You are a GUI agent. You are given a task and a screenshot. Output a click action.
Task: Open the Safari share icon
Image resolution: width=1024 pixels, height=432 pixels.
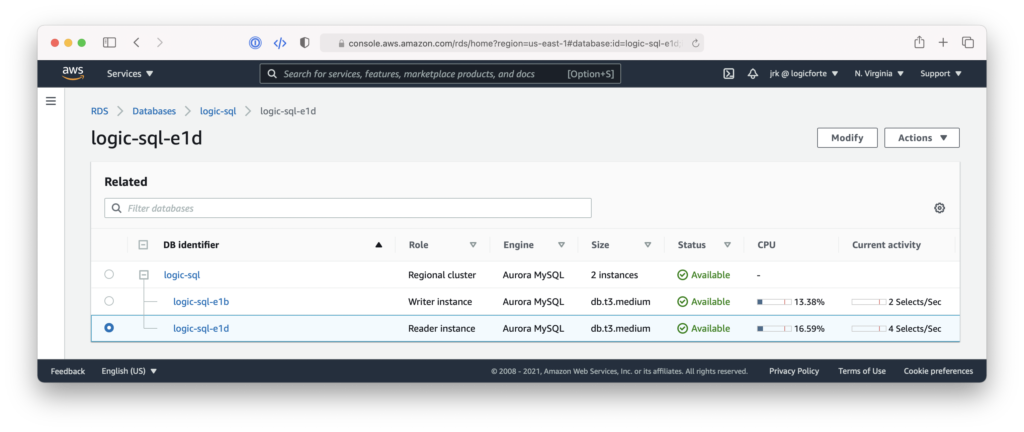click(919, 42)
